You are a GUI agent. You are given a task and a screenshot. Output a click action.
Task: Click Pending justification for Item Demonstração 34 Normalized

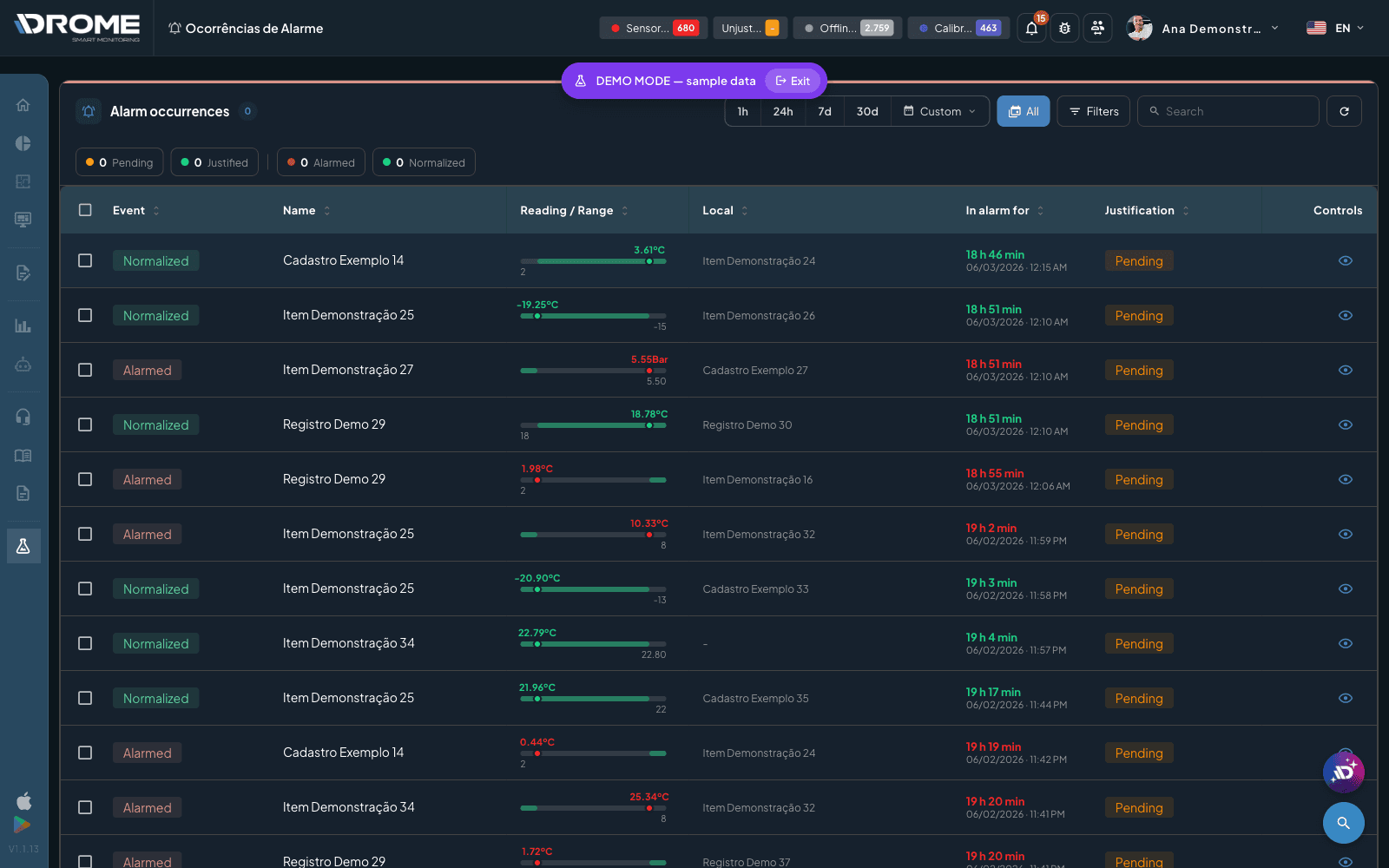click(x=1139, y=643)
